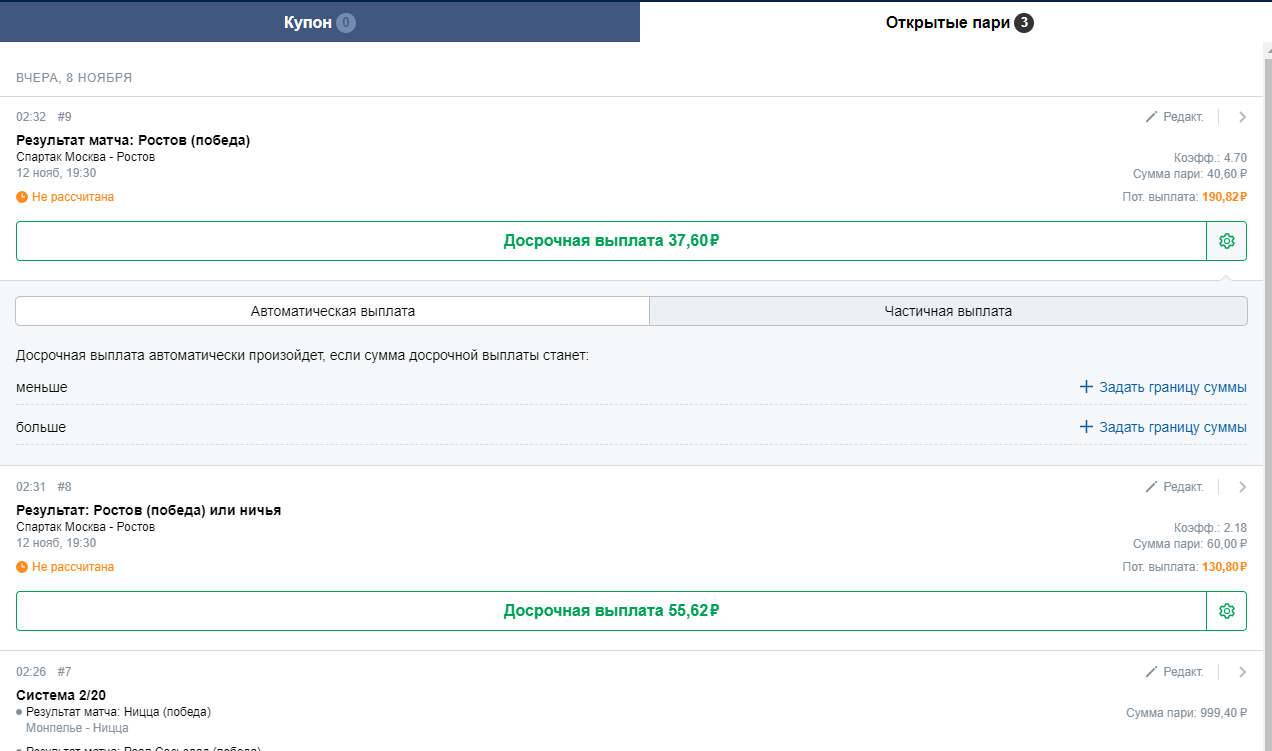The height and width of the screenshot is (751, 1272).
Task: Expand bet #7 details chevron
Action: point(1243,672)
